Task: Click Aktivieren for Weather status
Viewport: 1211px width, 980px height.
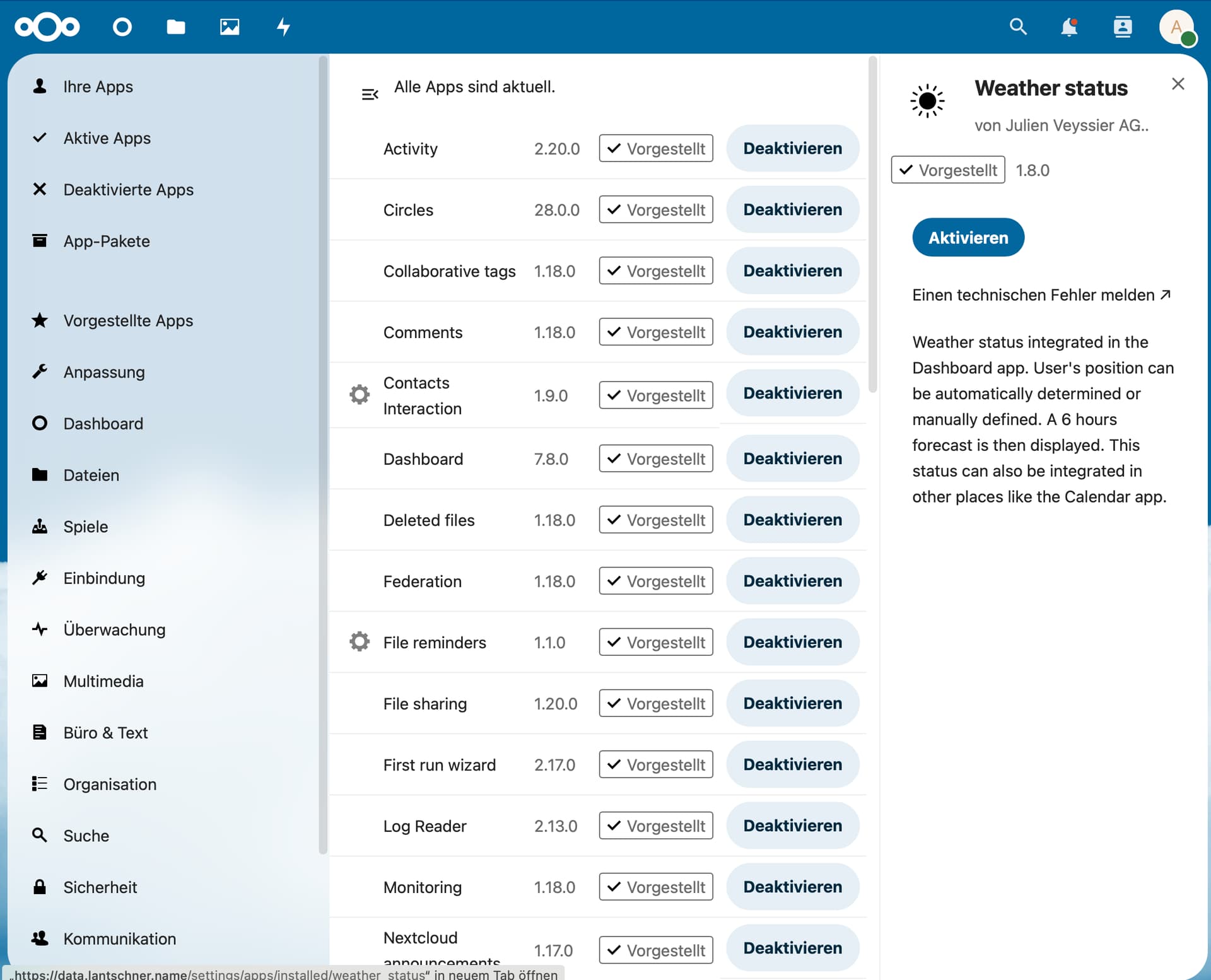Action: coord(968,238)
